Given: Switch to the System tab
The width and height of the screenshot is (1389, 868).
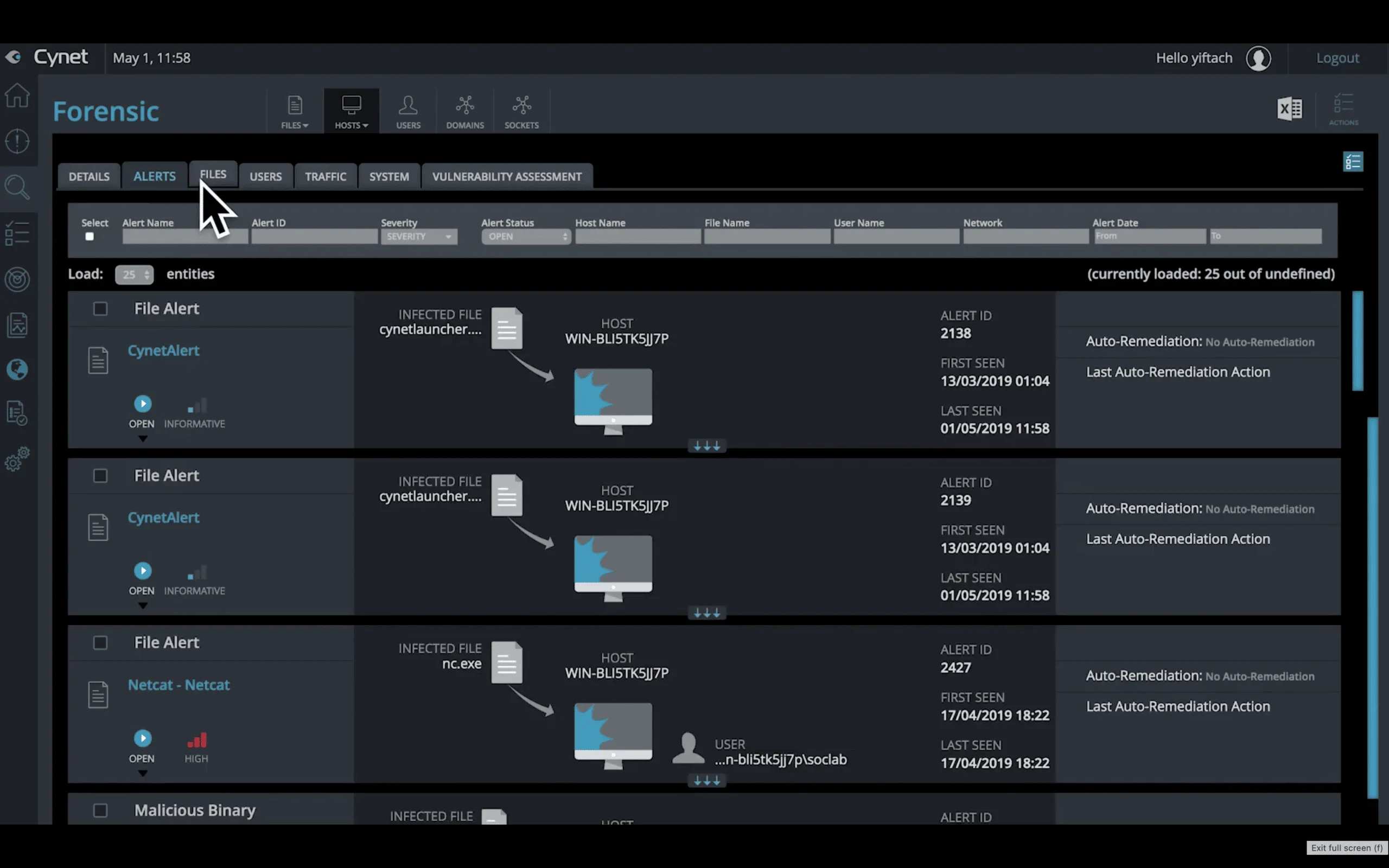Looking at the screenshot, I should pos(389,176).
